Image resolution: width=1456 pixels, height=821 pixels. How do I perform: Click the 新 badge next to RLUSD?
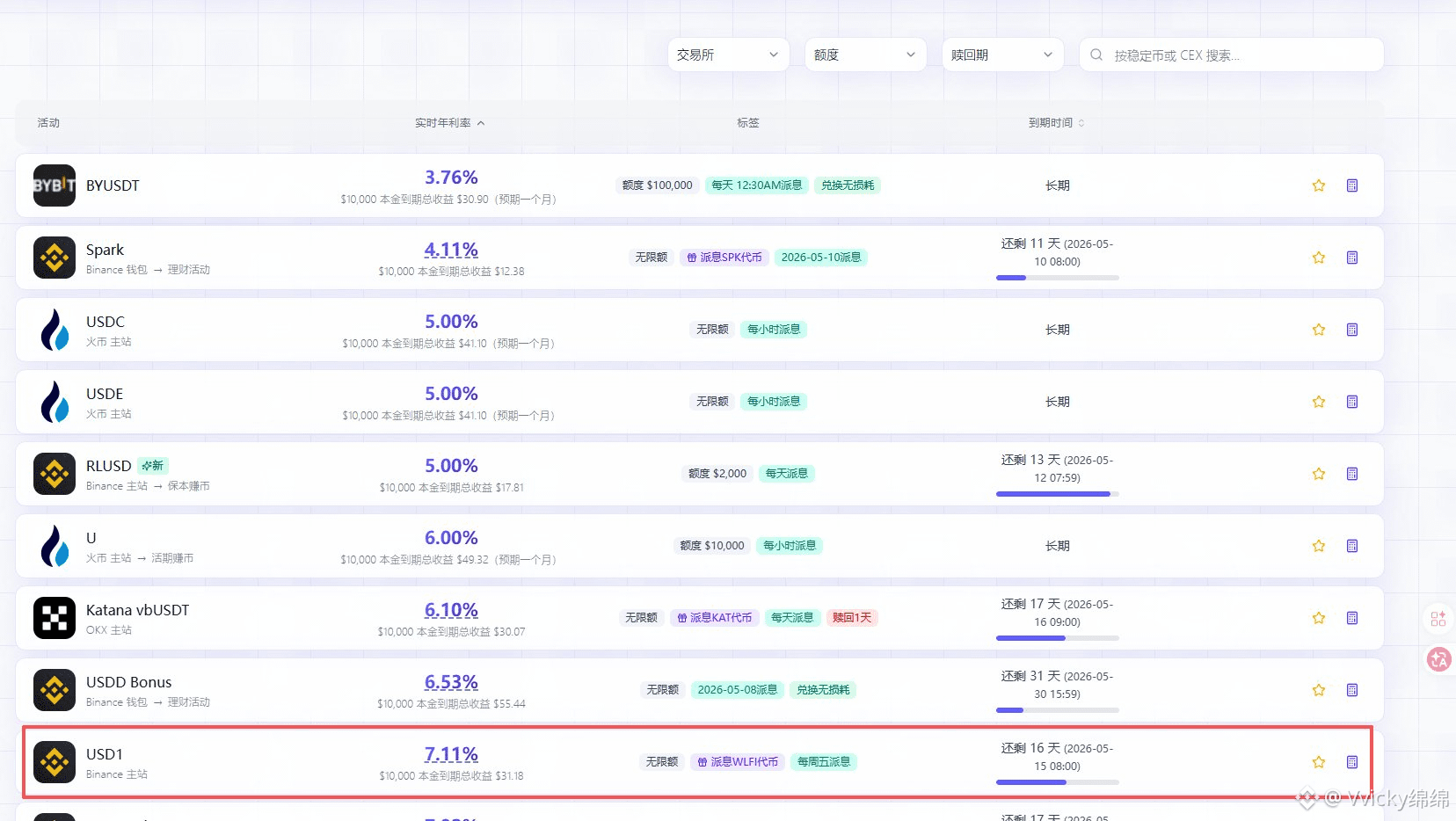153,466
